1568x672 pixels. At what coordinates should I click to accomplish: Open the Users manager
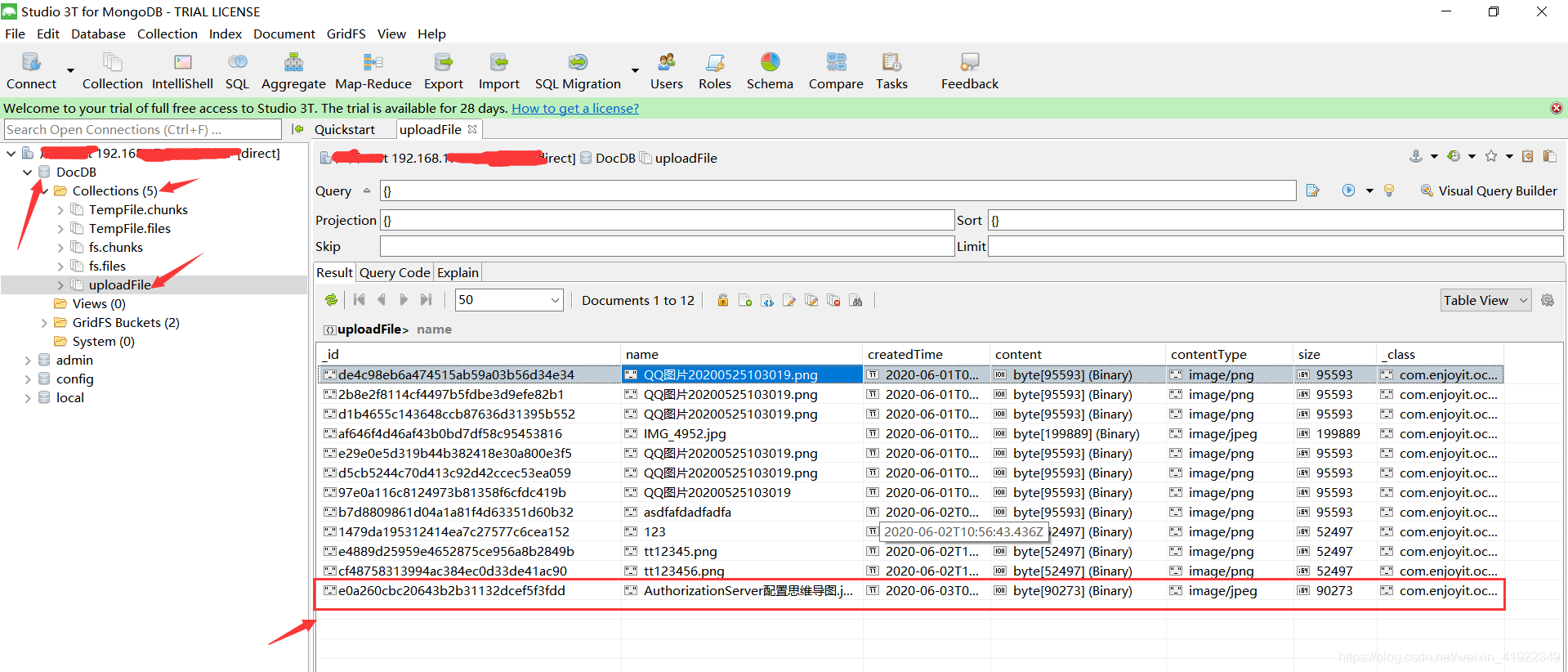click(x=667, y=71)
